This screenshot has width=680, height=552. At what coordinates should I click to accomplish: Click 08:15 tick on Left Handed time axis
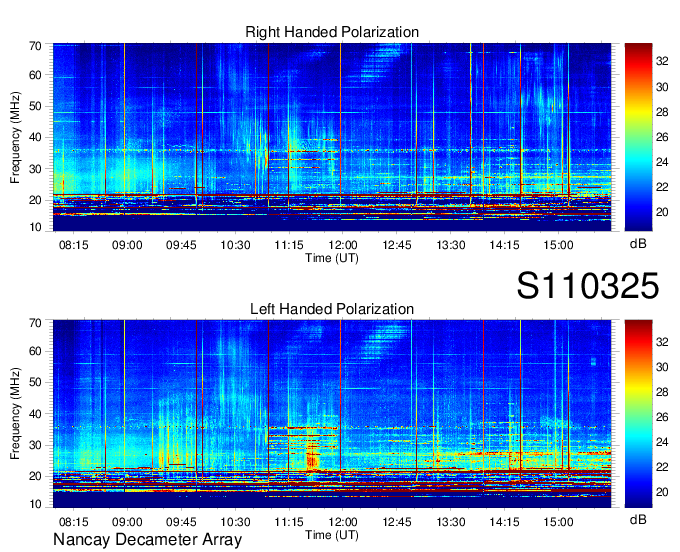point(73,522)
